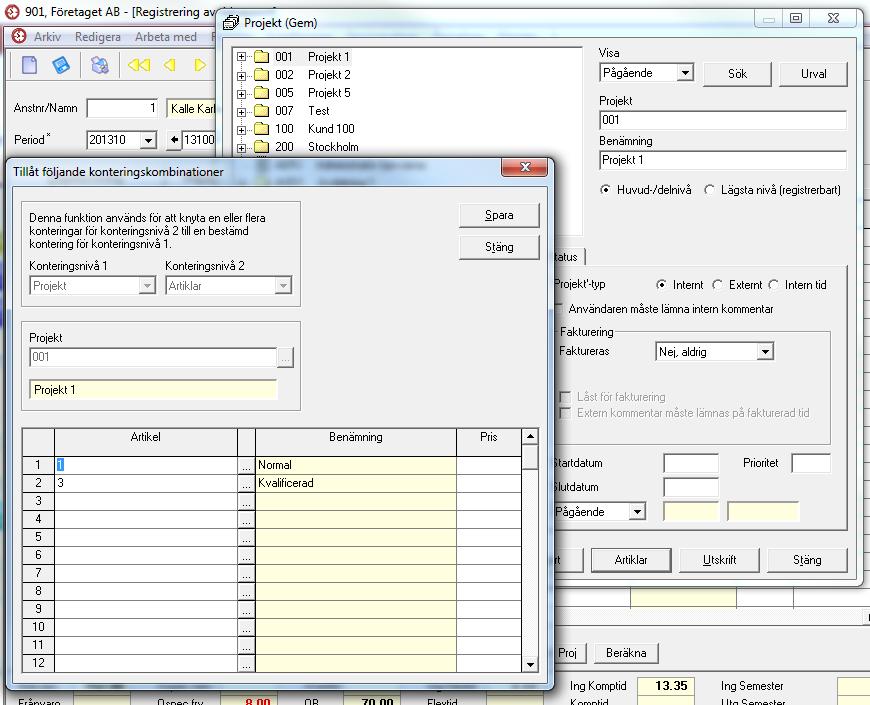Click the save diskette icon in main toolbar
Viewport: 870px width, 705px height.
click(61, 65)
